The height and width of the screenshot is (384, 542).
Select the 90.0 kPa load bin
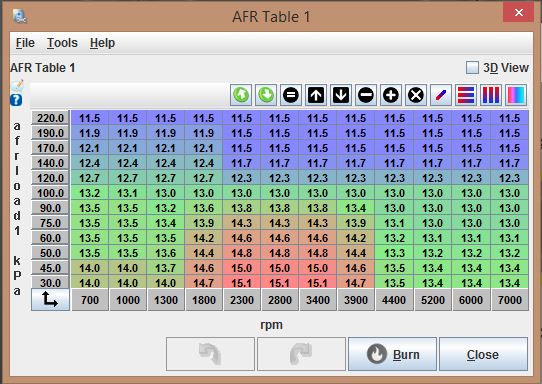click(50, 208)
